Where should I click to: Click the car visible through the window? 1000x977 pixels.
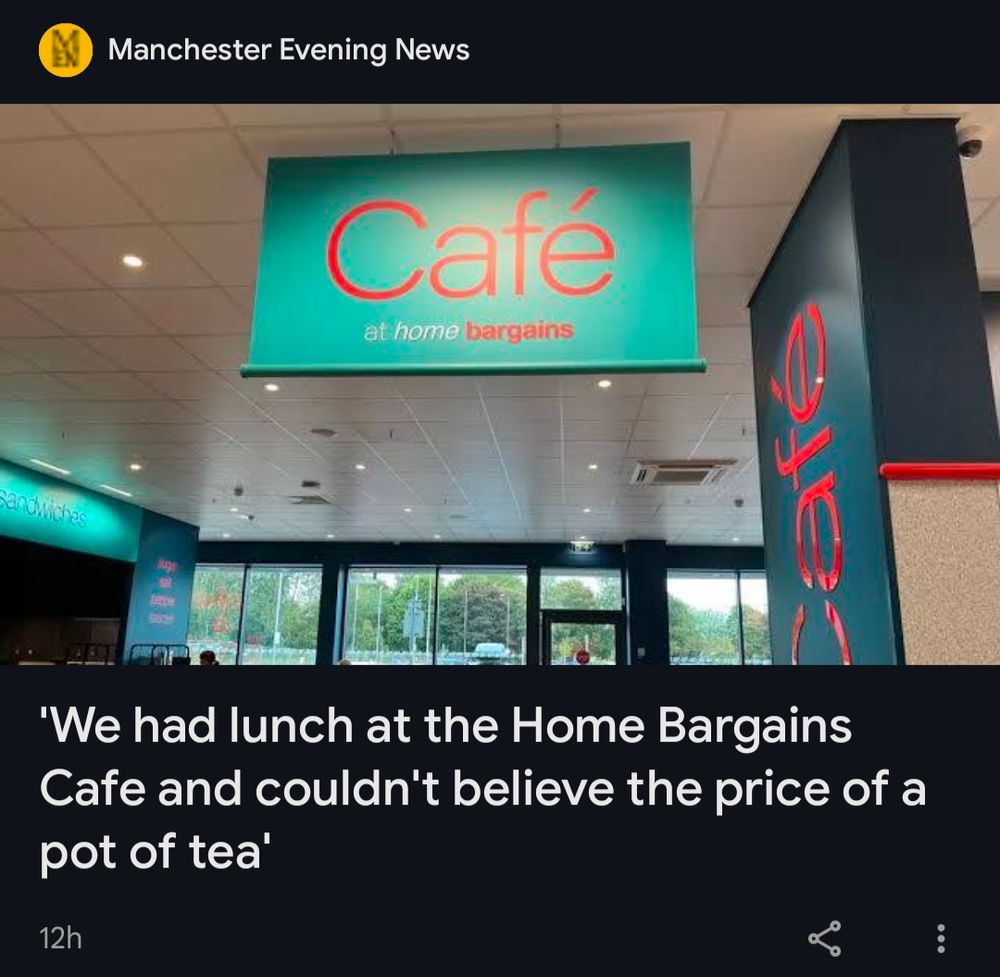pyautogui.click(x=490, y=652)
